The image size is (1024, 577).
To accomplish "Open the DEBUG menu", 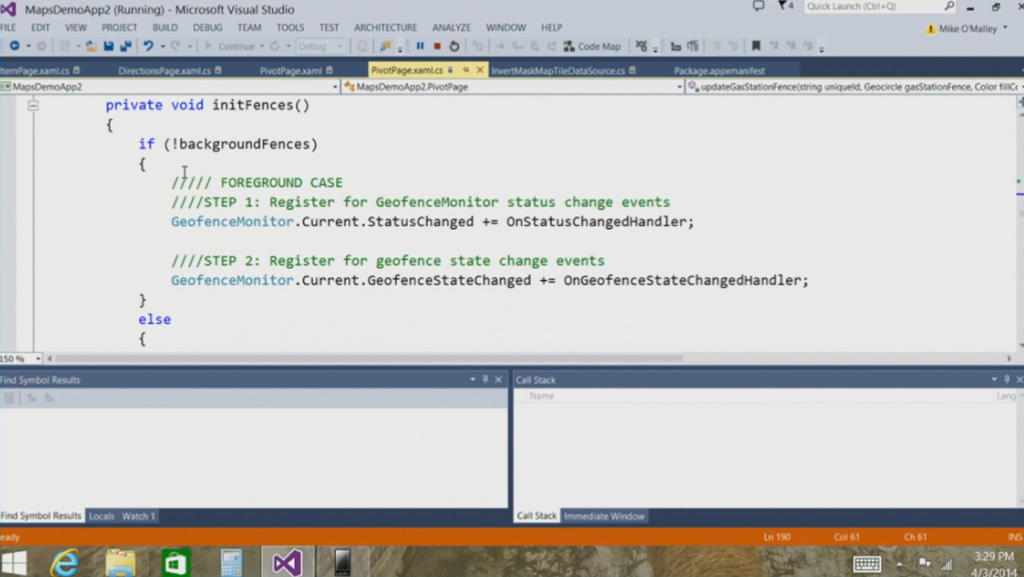I will pyautogui.click(x=208, y=27).
